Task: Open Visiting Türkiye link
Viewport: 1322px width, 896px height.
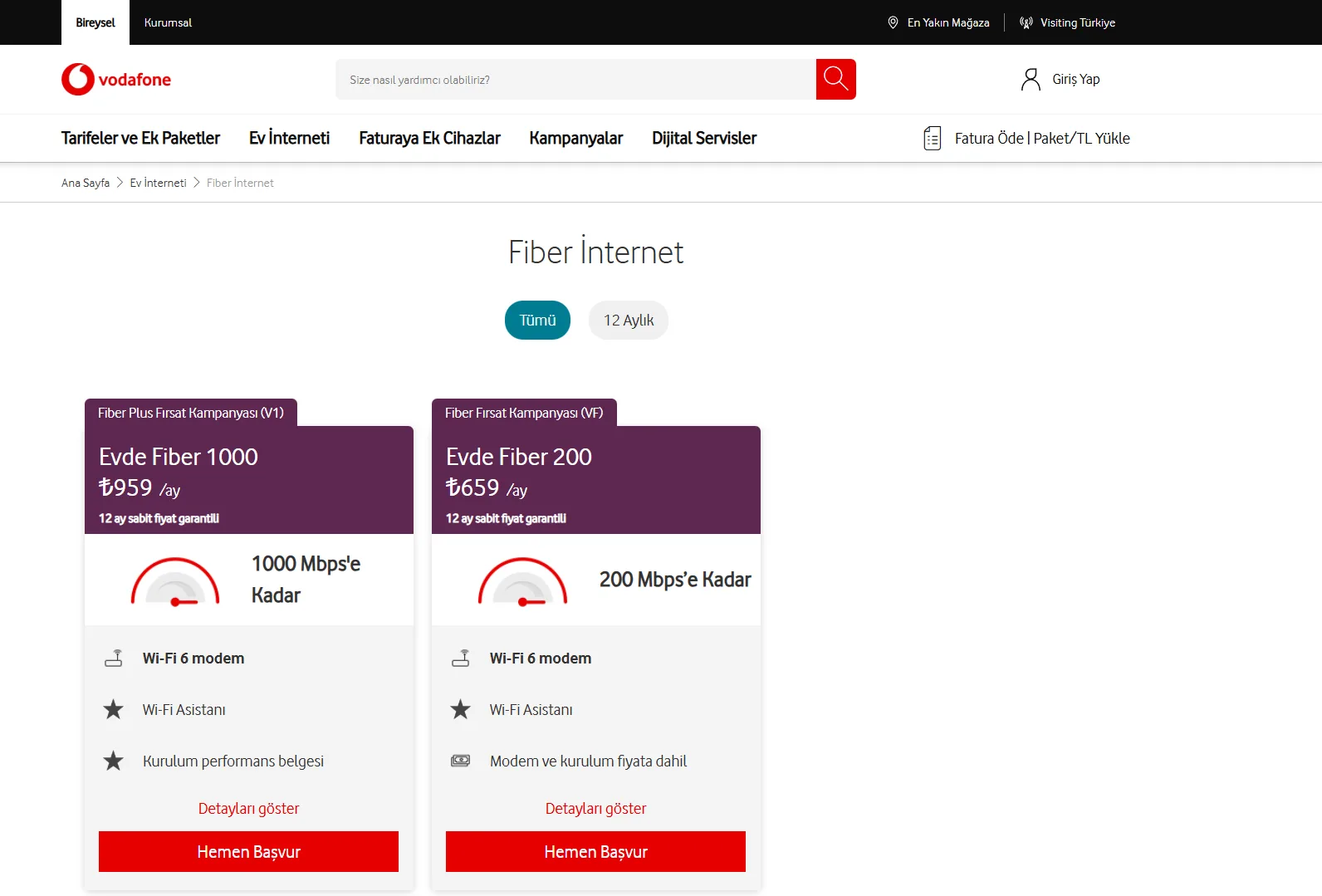Action: click(x=1078, y=22)
